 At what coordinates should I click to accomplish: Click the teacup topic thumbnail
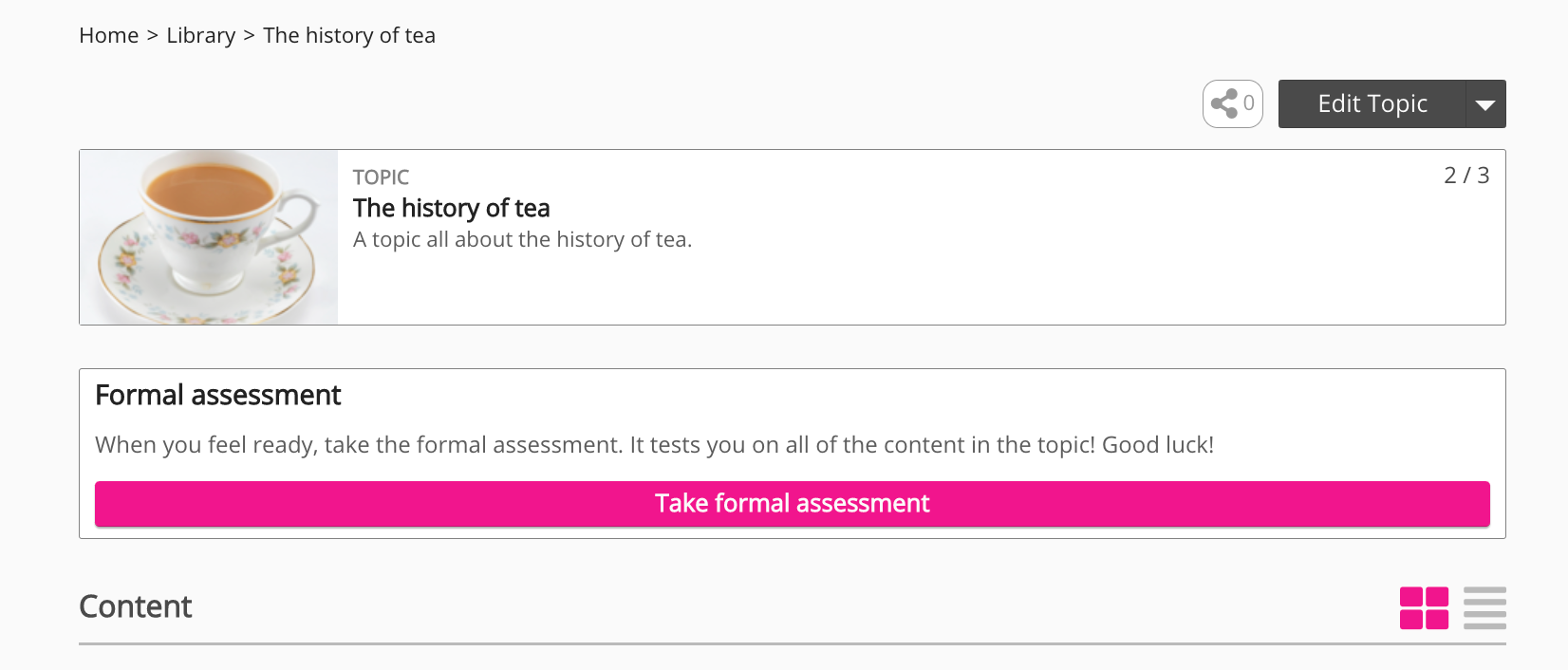(x=209, y=237)
